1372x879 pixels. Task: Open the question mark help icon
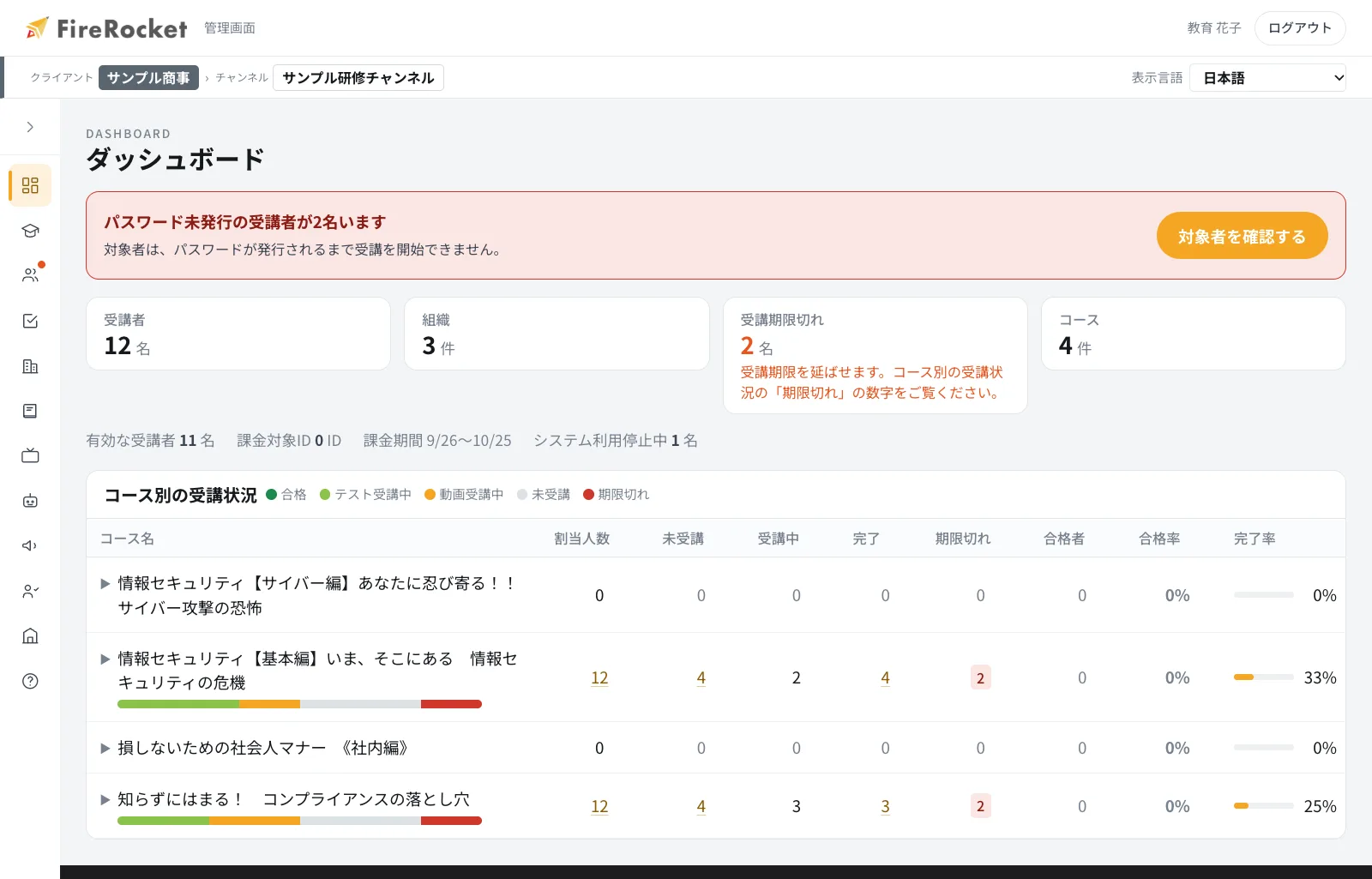pos(30,681)
